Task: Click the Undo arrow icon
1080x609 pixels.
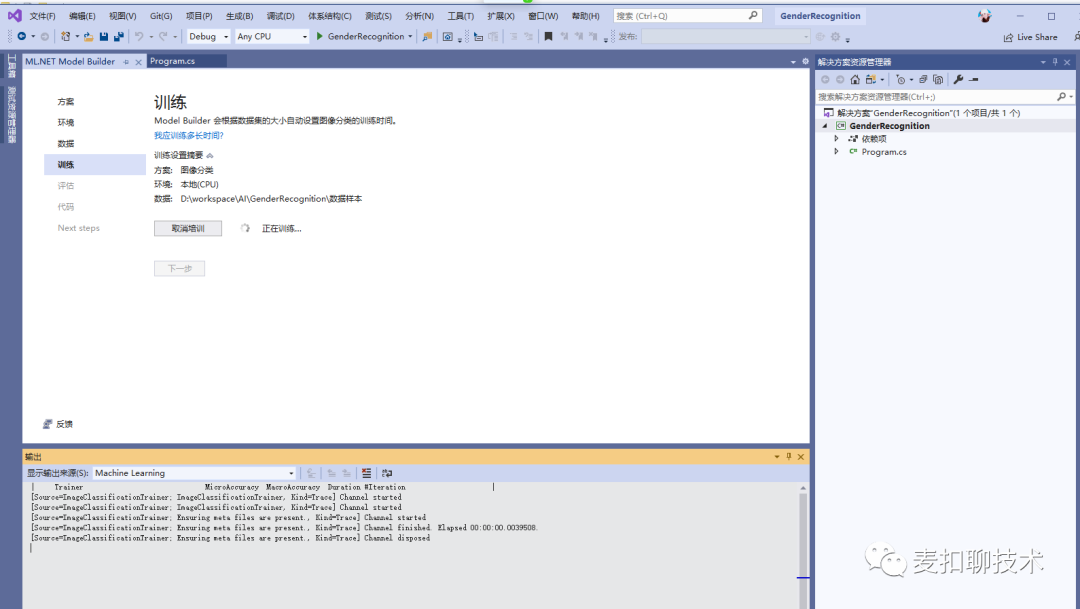Action: pos(139,37)
